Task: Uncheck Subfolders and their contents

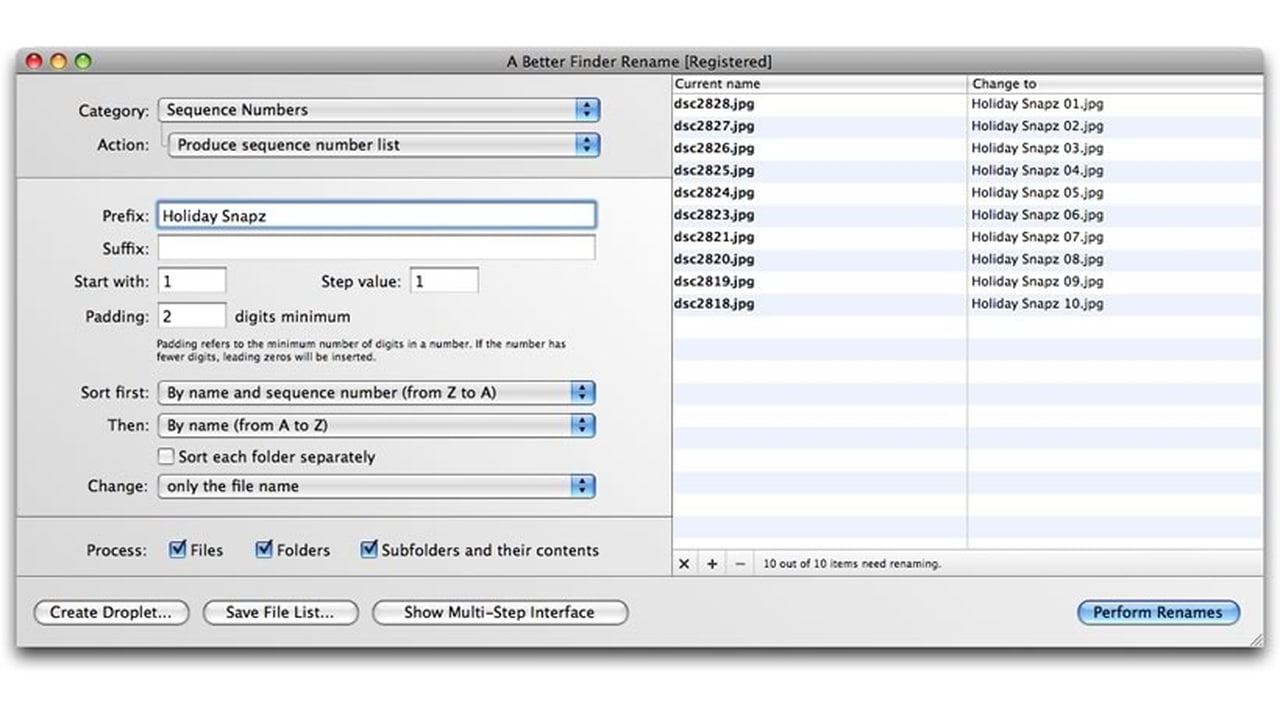Action: [x=369, y=549]
